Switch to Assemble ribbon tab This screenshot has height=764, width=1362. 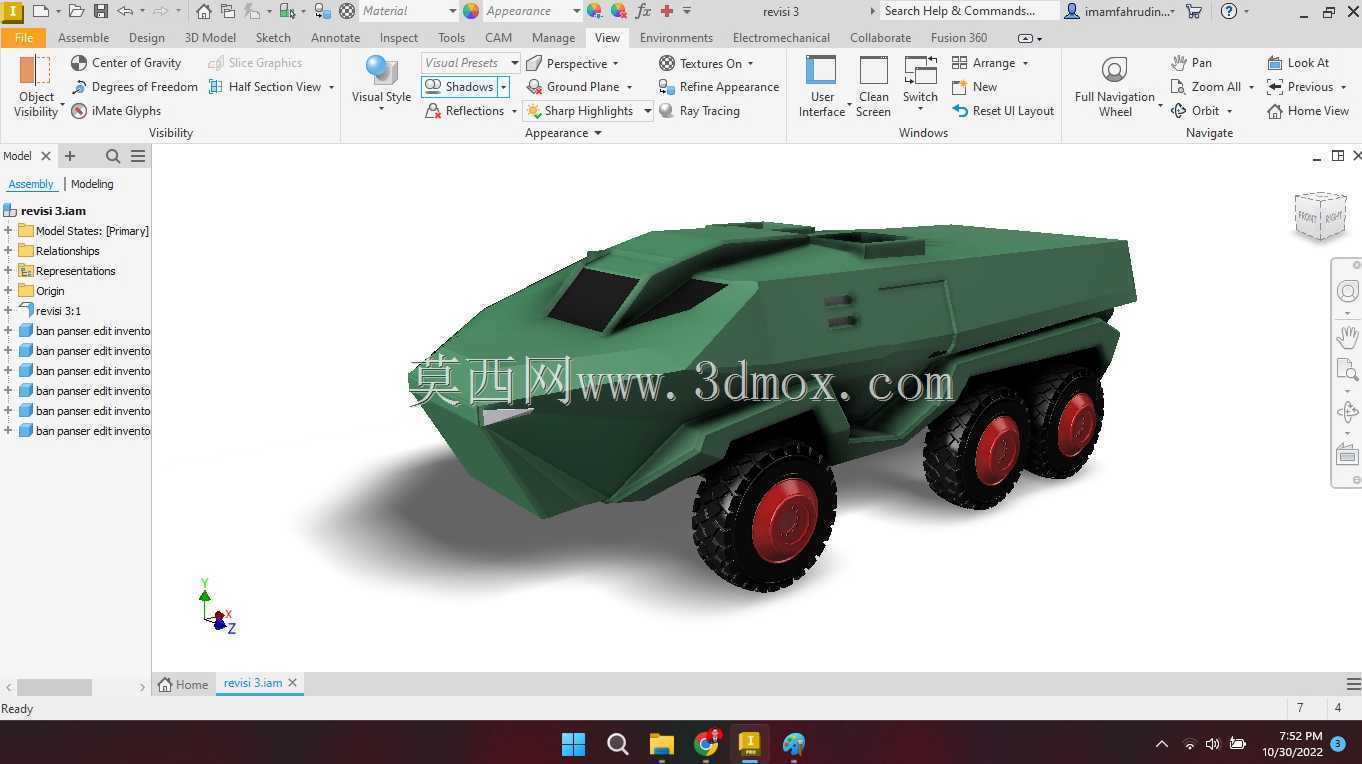tap(83, 38)
